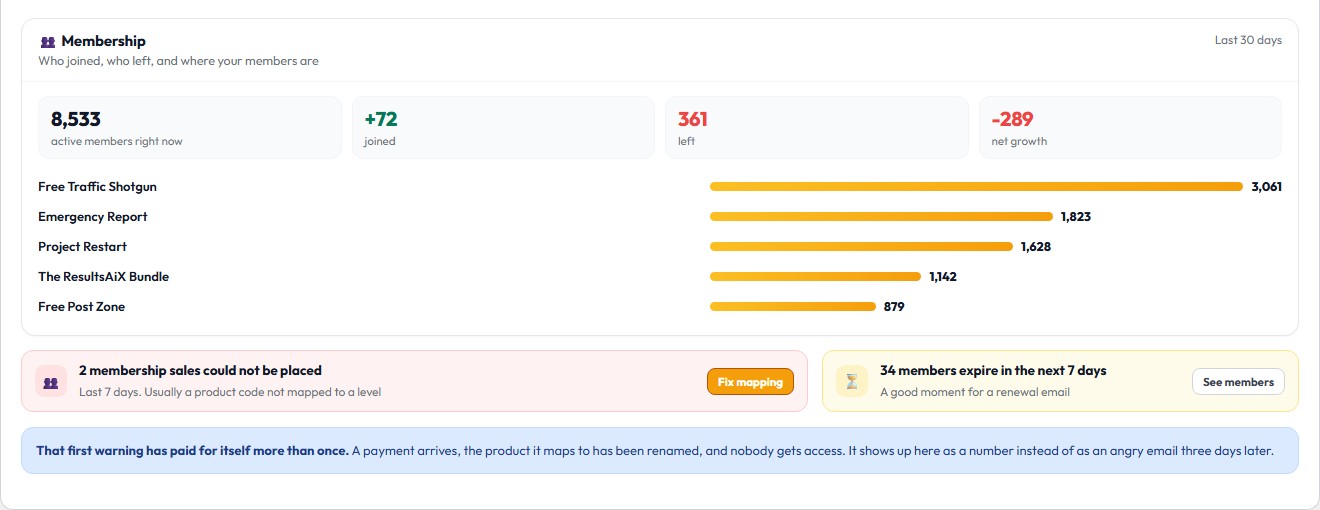The height and width of the screenshot is (510, 1320).
Task: Click the Project Restart level name
Action: (82, 247)
